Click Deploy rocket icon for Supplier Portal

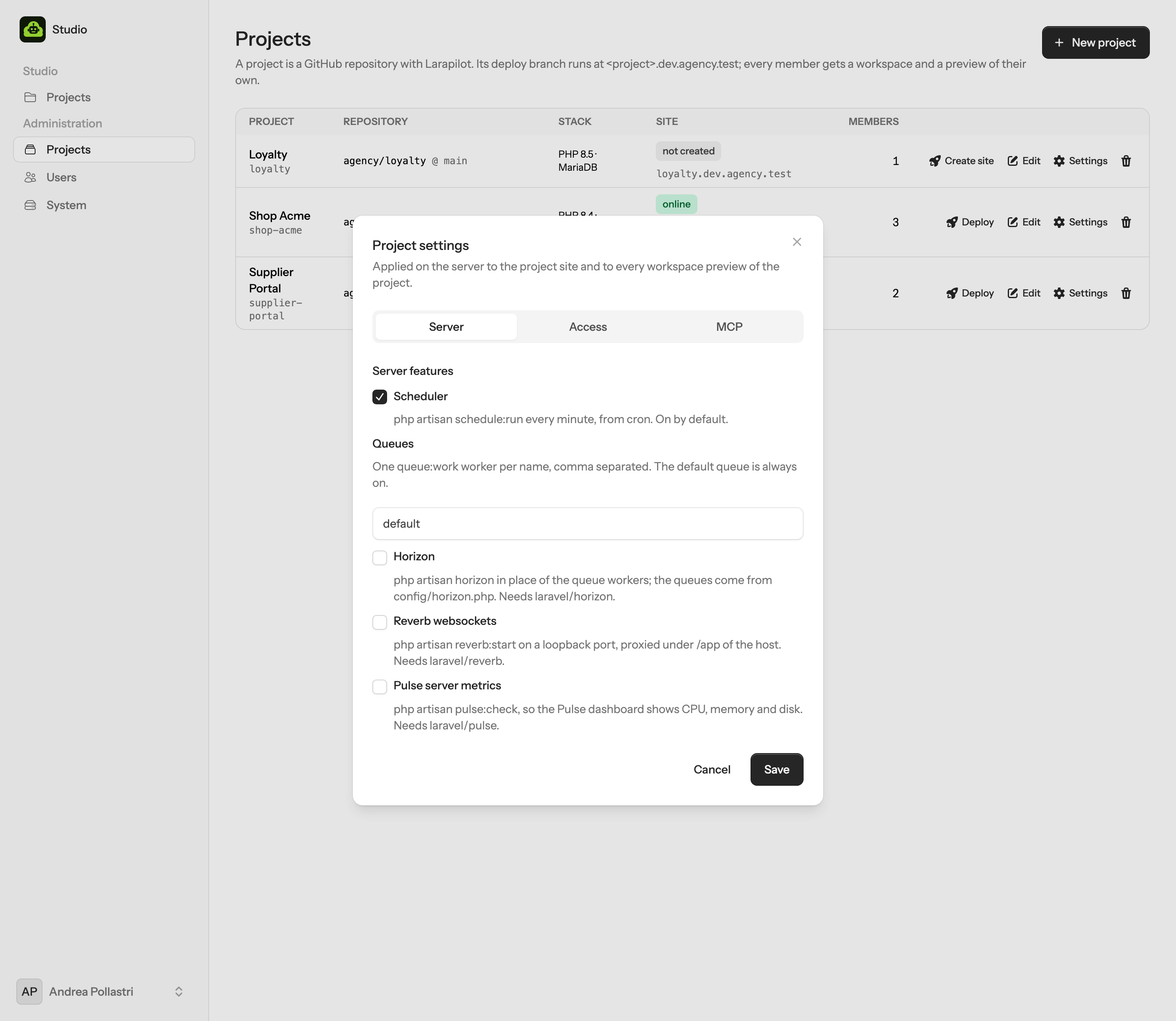coord(951,293)
